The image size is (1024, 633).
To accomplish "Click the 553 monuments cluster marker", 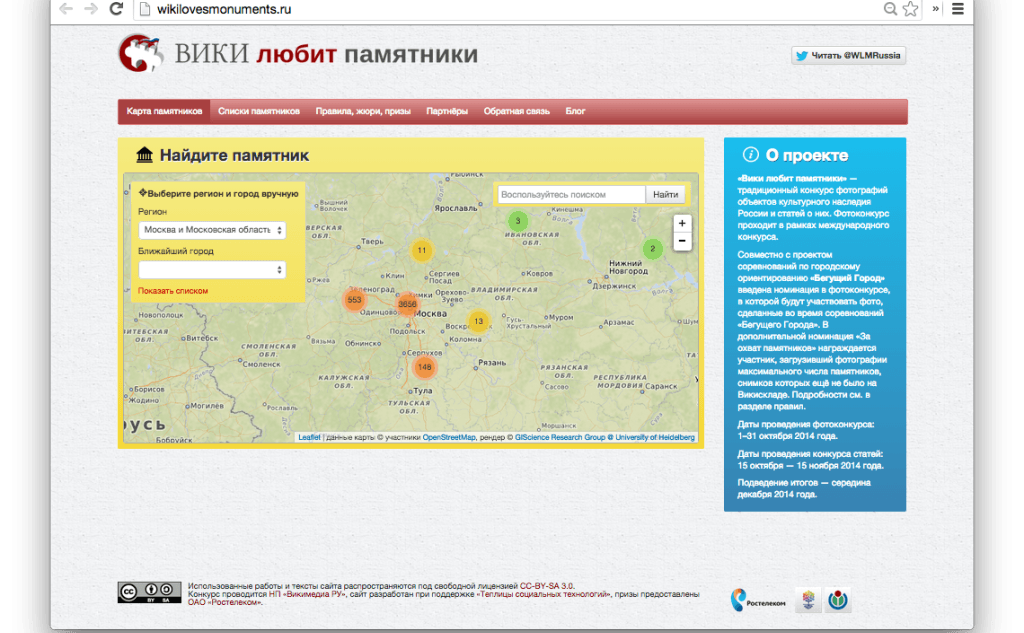I will [x=354, y=300].
